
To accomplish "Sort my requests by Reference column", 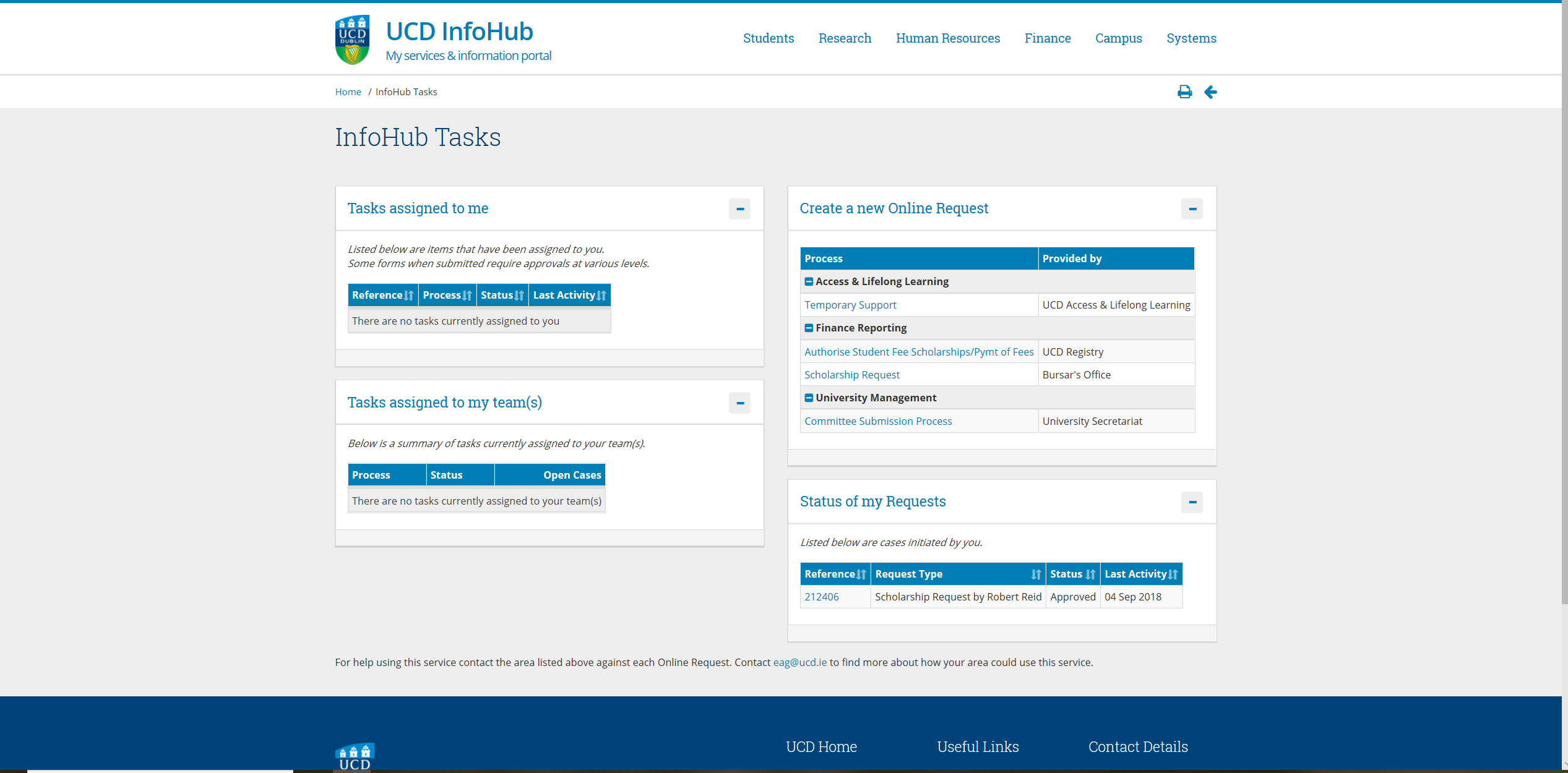I will (x=835, y=574).
